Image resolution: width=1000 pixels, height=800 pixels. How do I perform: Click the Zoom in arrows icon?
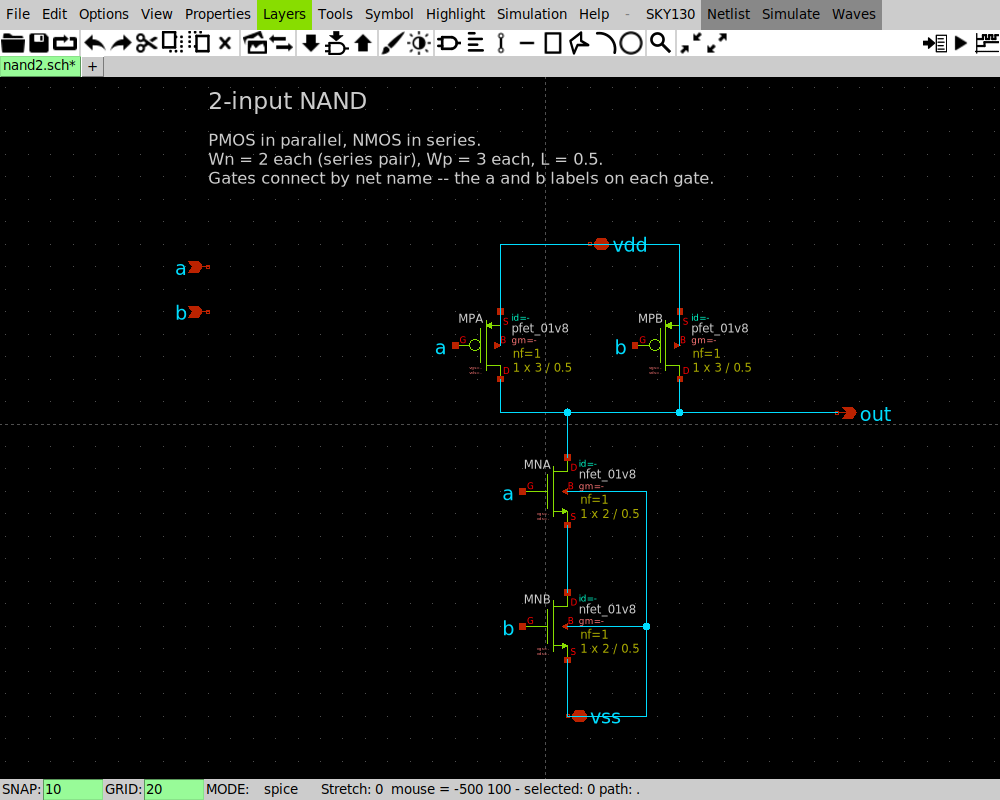point(690,43)
